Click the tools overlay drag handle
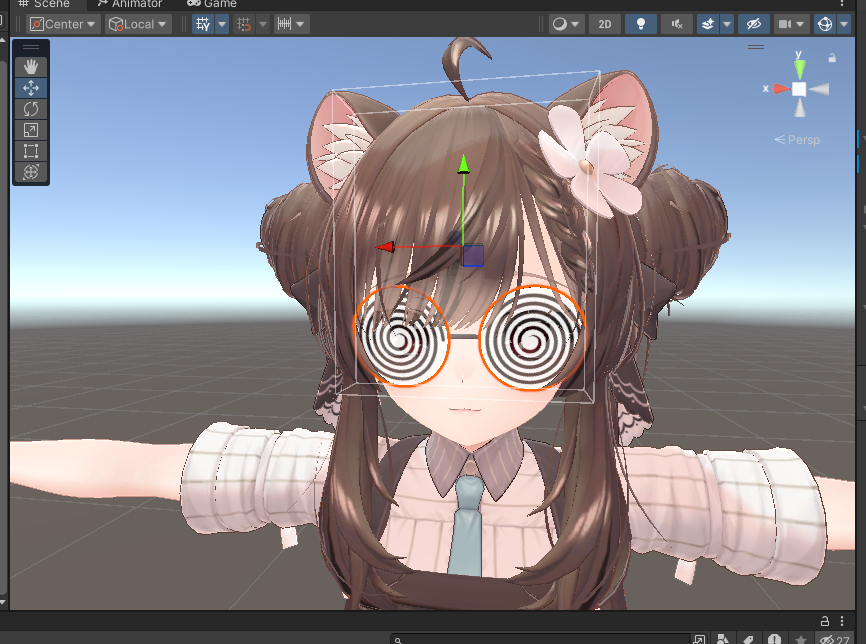Screen dimensions: 866x644 point(31,47)
